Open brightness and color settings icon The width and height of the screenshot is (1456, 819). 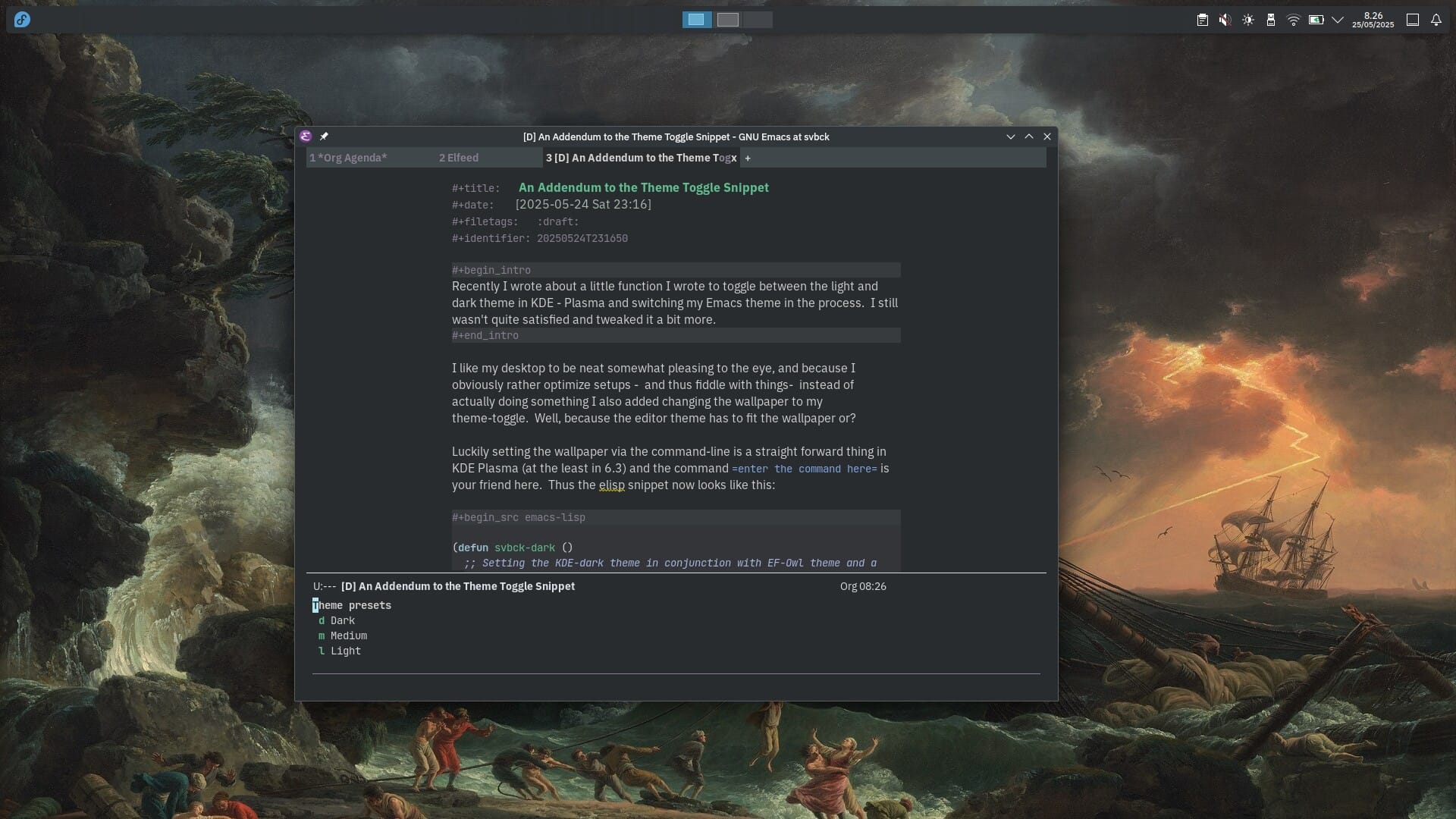[x=1247, y=20]
